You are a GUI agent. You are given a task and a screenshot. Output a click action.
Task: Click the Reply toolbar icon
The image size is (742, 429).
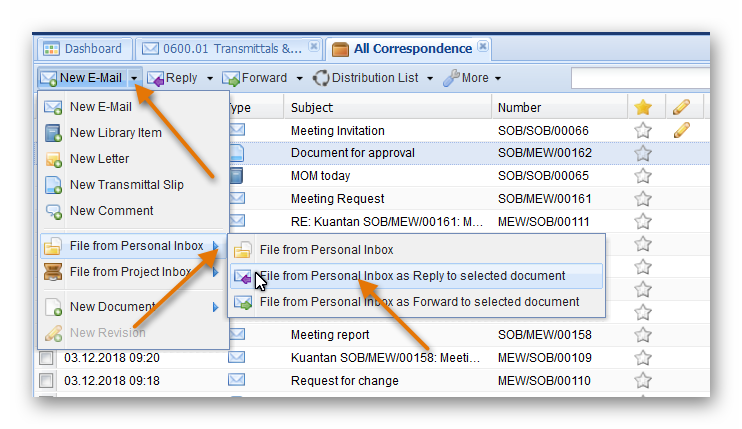[x=156, y=78]
